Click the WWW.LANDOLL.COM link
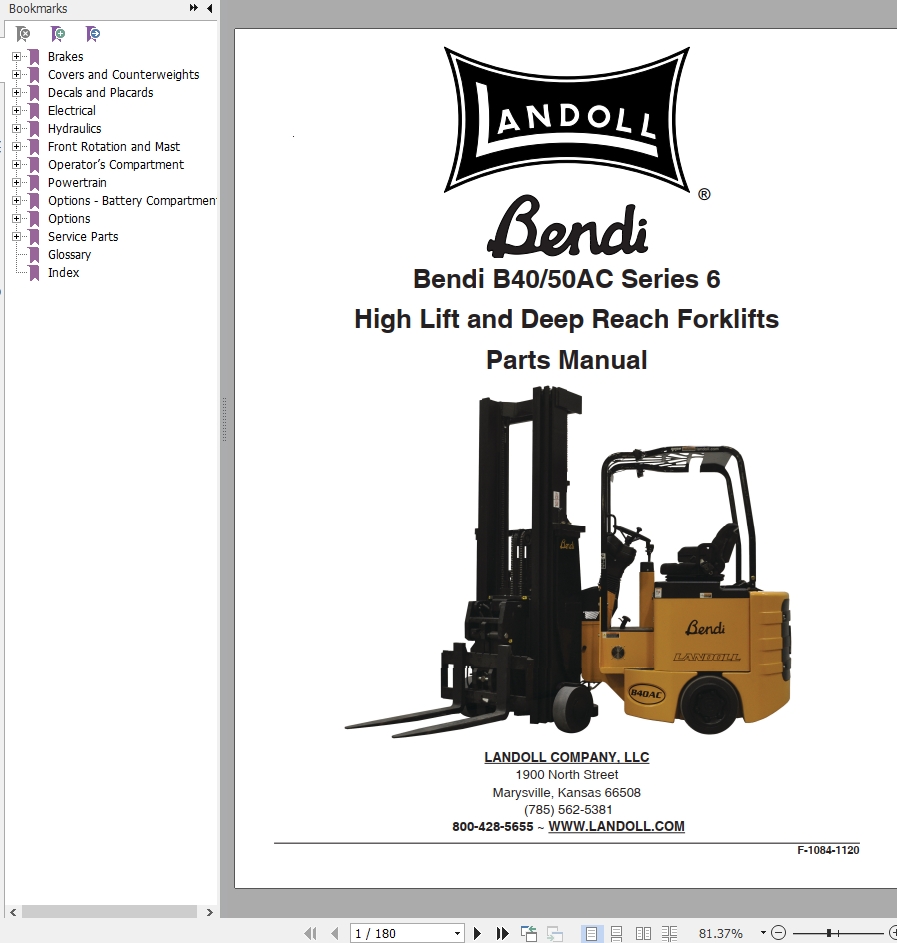 (x=616, y=826)
